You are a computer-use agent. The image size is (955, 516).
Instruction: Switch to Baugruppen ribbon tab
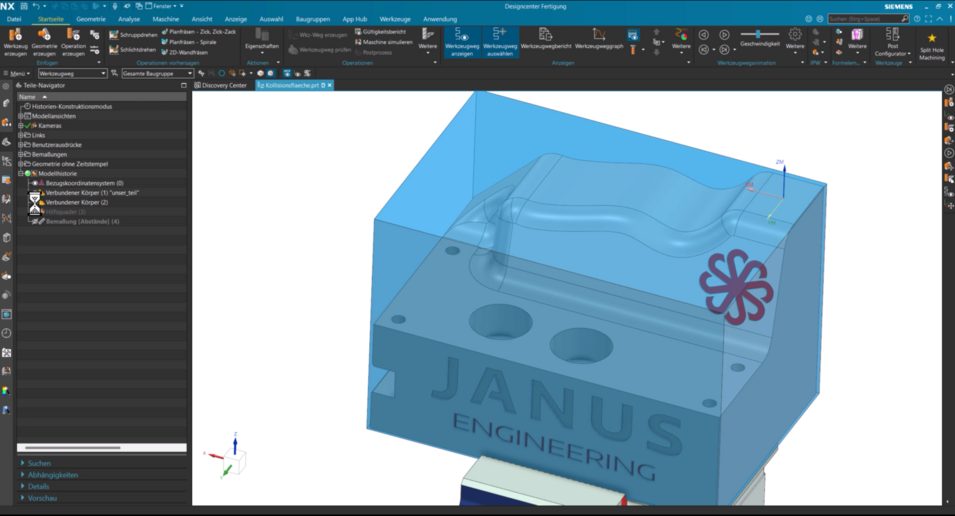click(312, 19)
